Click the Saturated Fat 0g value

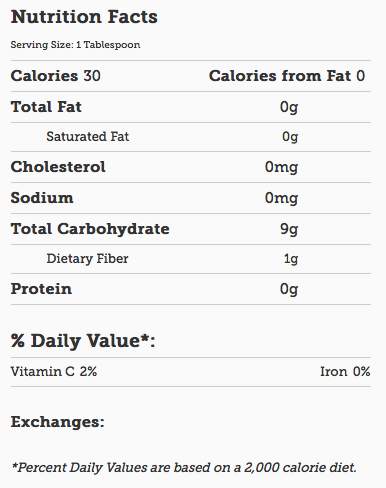290,137
